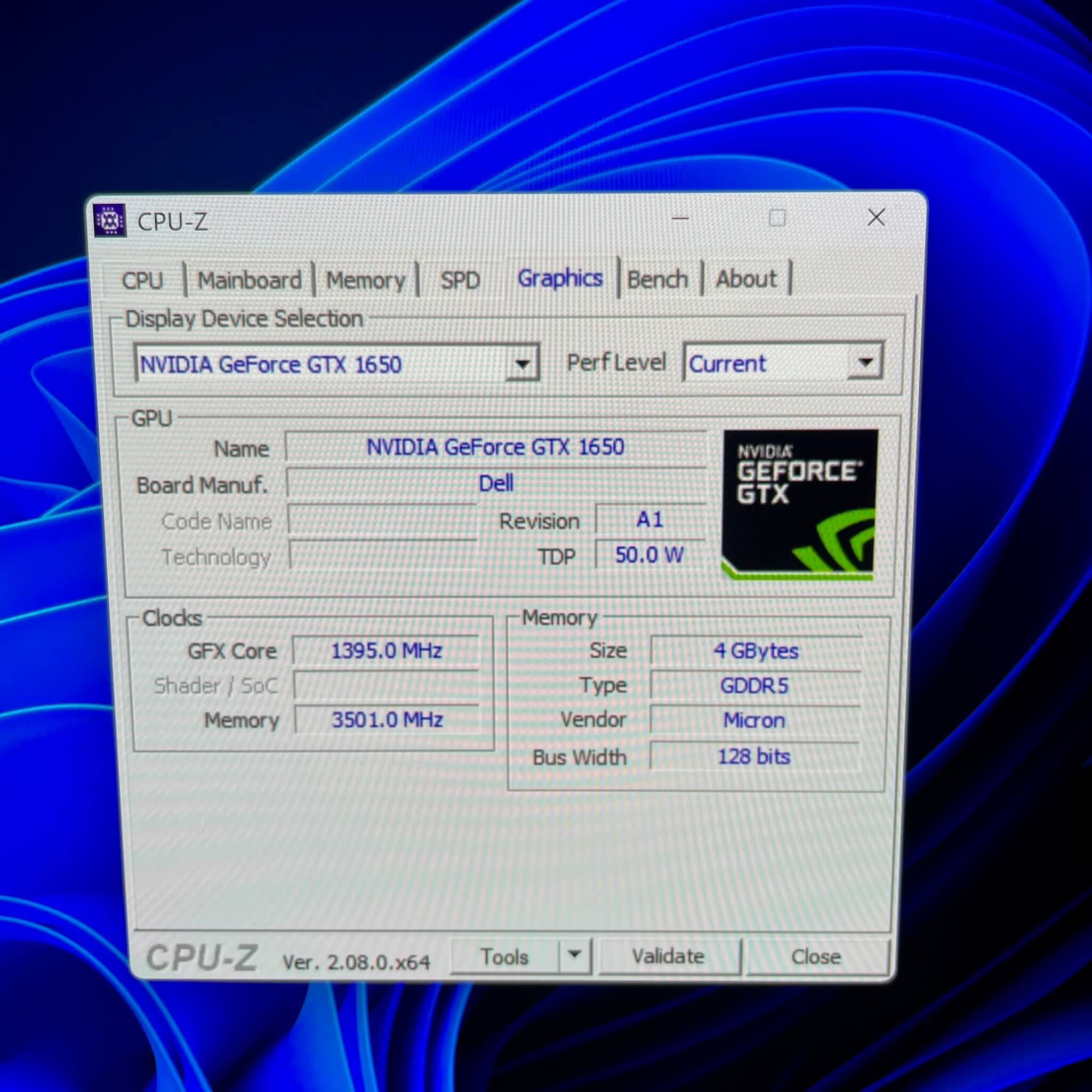Screen dimensions: 1092x1092
Task: Click the Validate button
Action: 669,956
